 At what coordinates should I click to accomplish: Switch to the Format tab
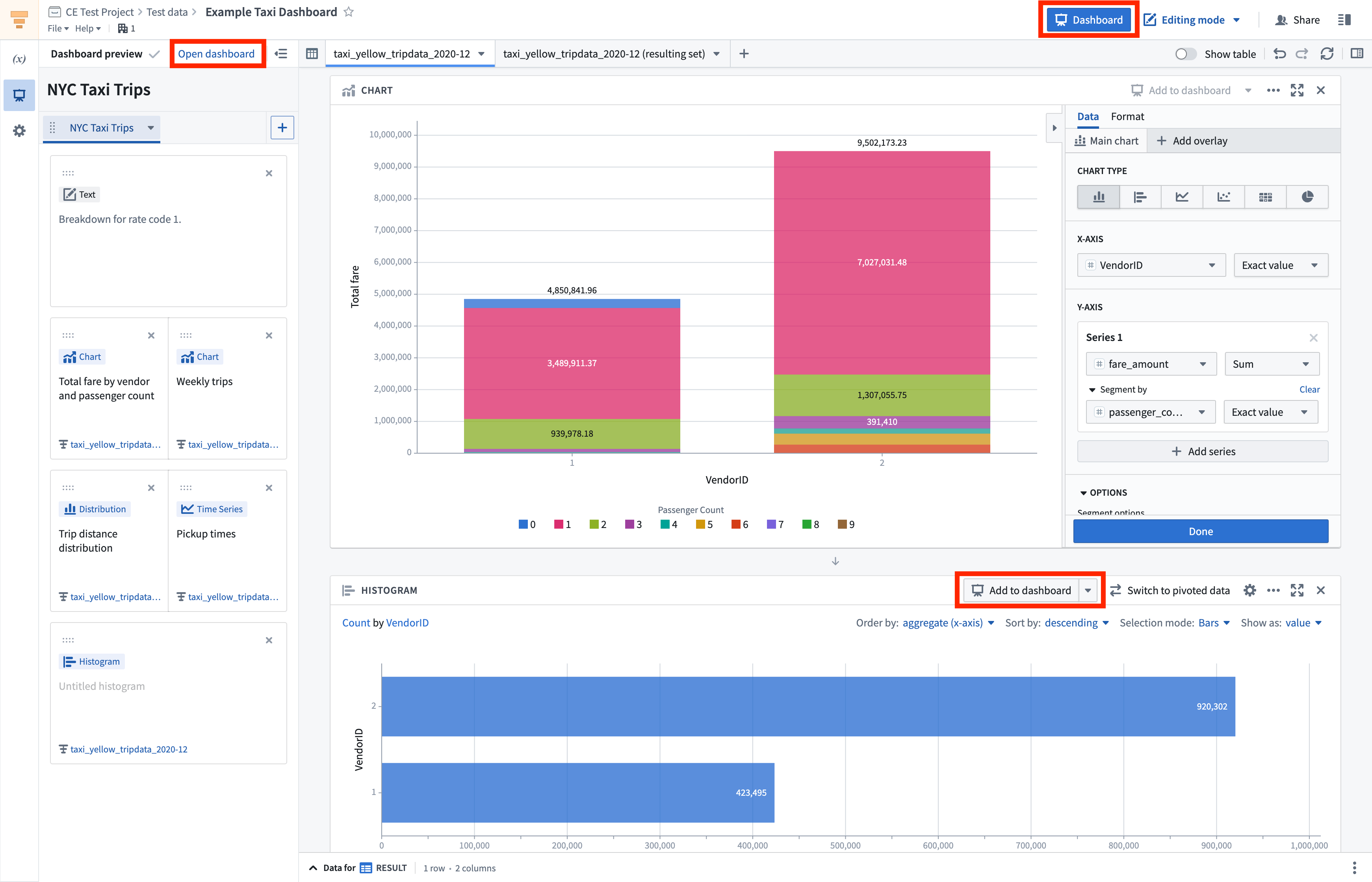click(1127, 116)
